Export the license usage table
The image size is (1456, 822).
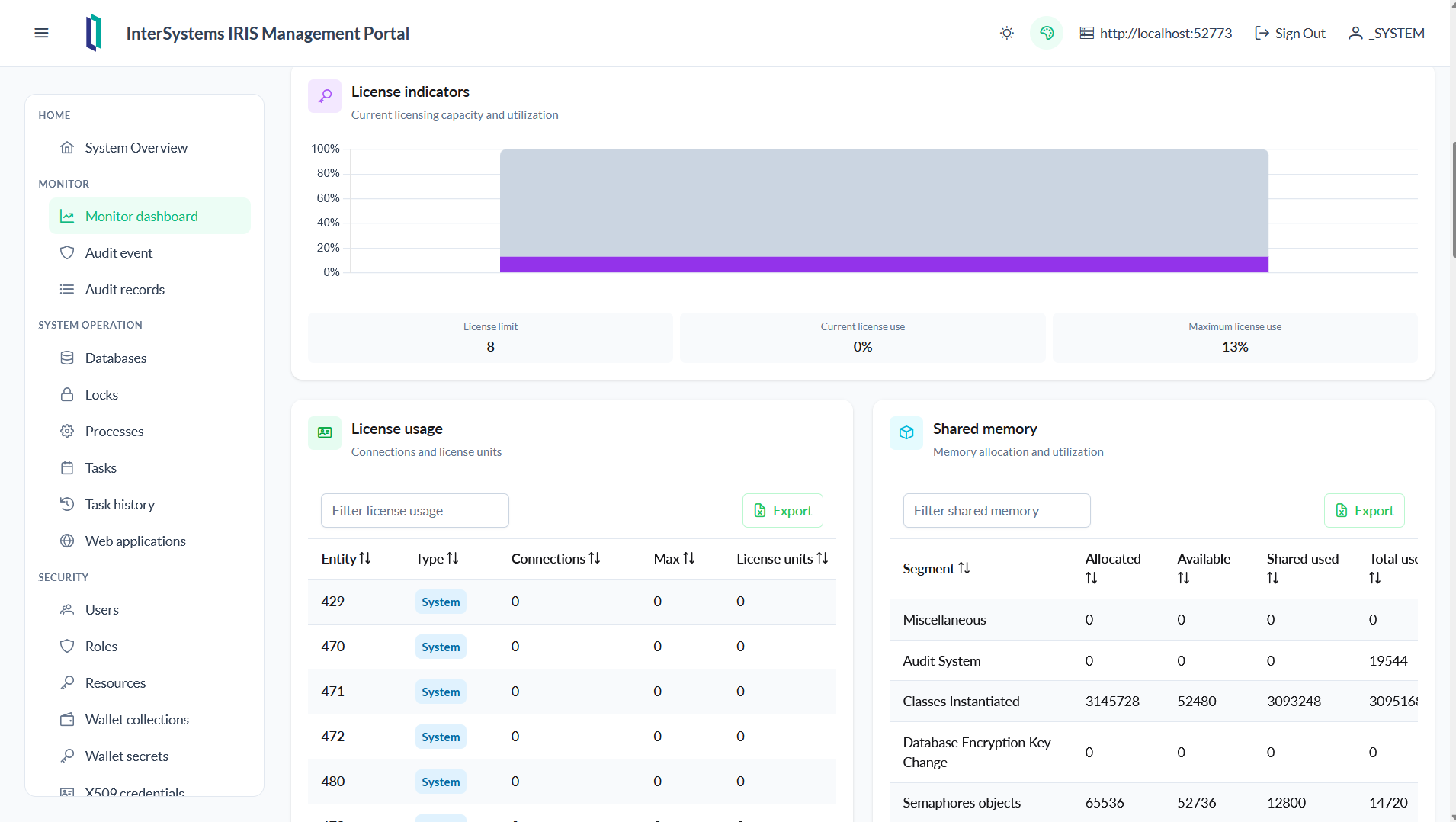783,510
